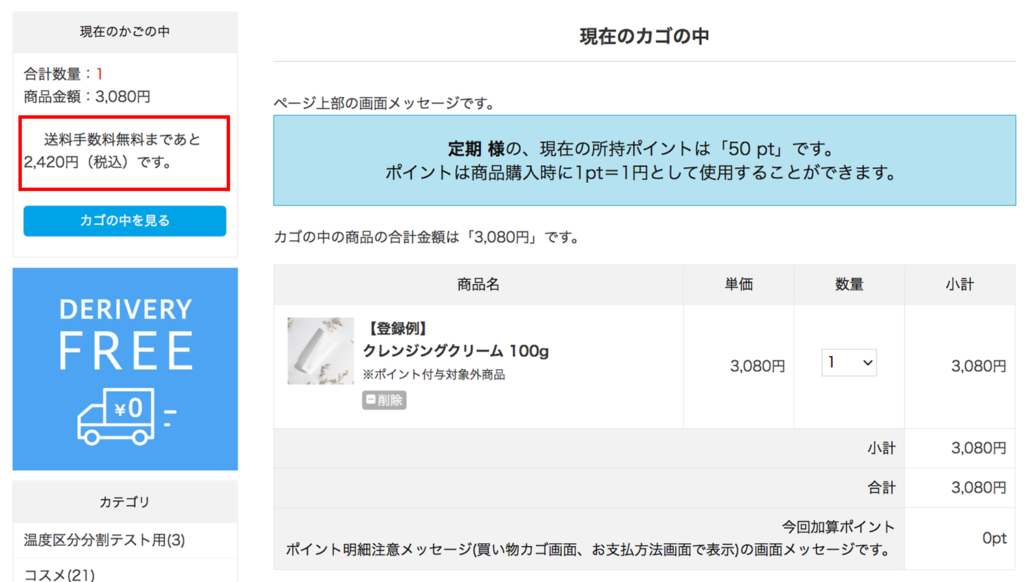
Task: Click the 商品名 column header
Action: 478,285
